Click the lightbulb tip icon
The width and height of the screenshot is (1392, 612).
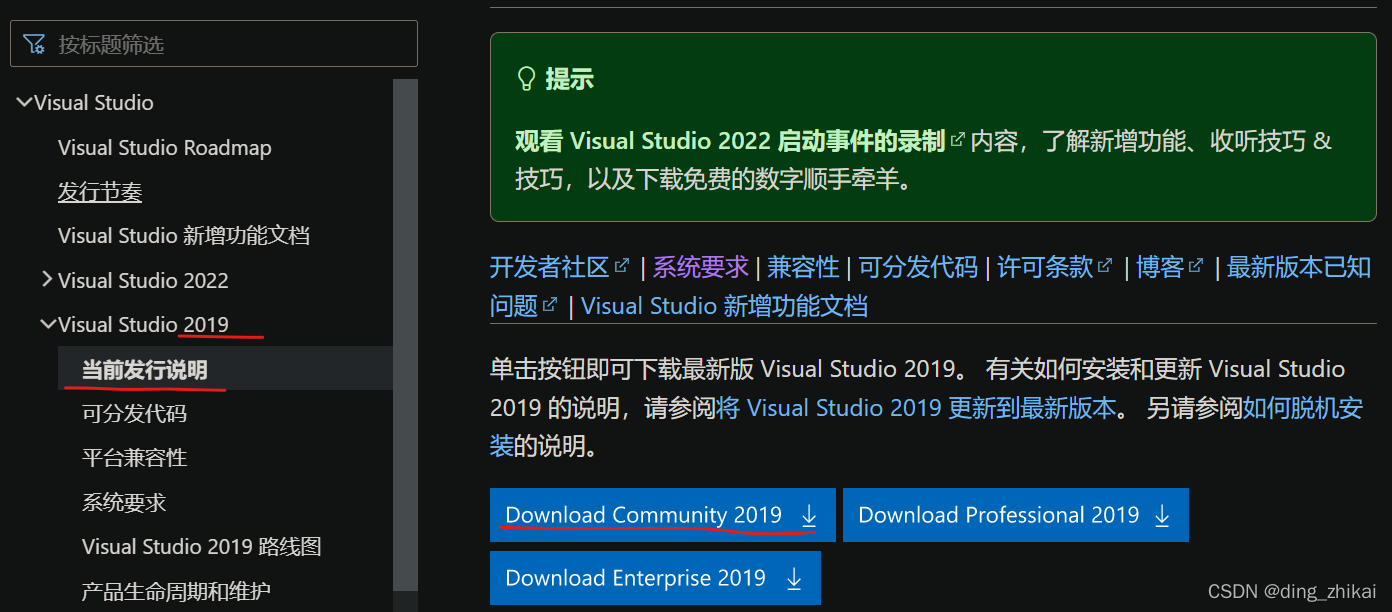point(526,79)
